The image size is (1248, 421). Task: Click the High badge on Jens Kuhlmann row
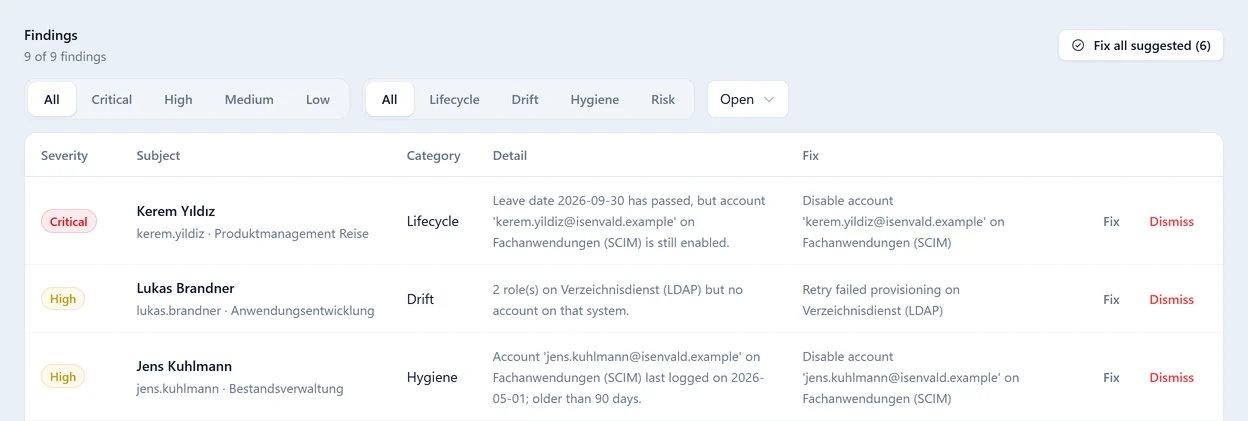click(63, 377)
